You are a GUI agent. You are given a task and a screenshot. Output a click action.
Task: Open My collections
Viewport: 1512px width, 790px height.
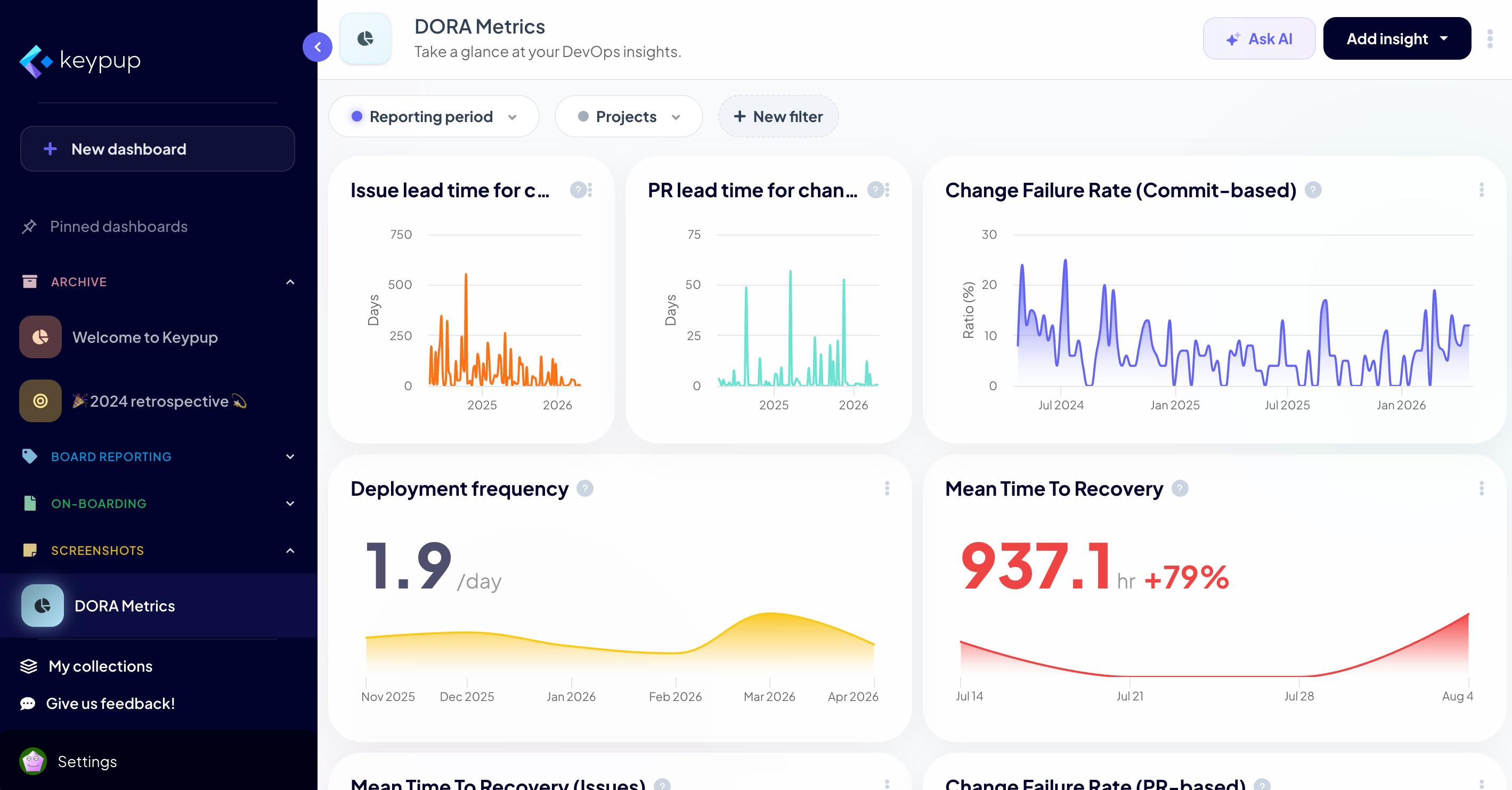100,666
